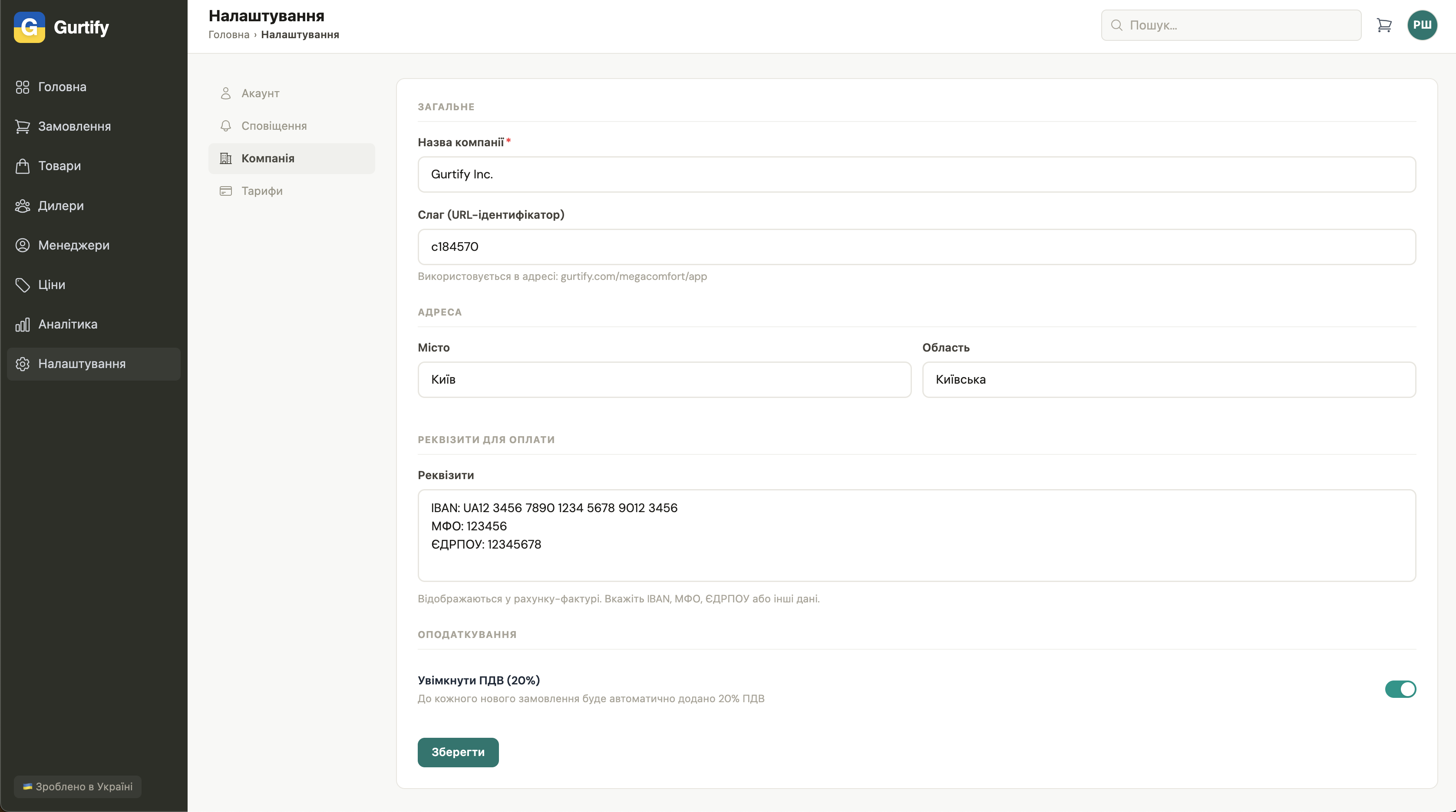Open Замовлення in the sidebar
Screen dimensions: 1456x812
[x=74, y=127]
